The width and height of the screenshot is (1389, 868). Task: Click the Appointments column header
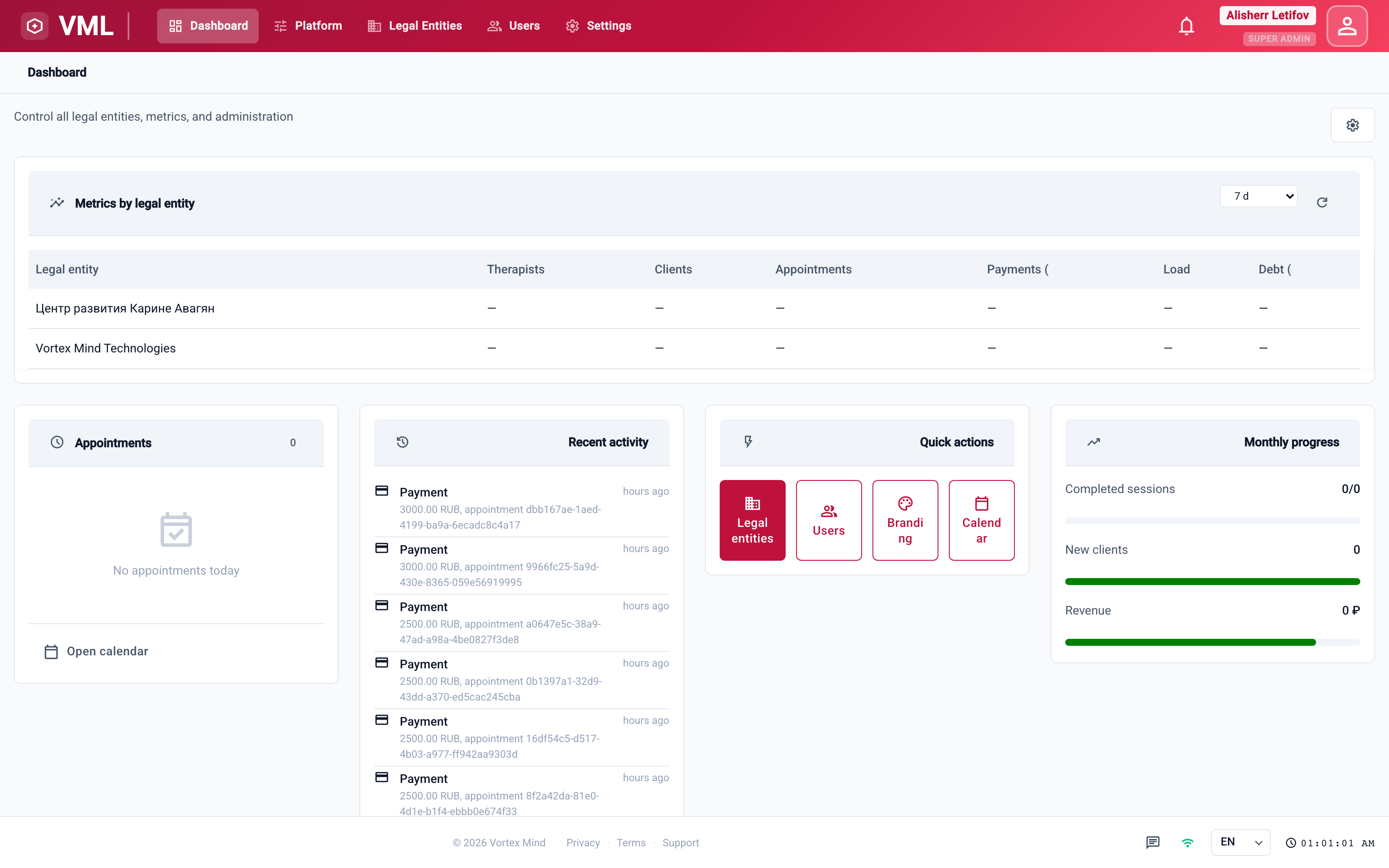(813, 269)
